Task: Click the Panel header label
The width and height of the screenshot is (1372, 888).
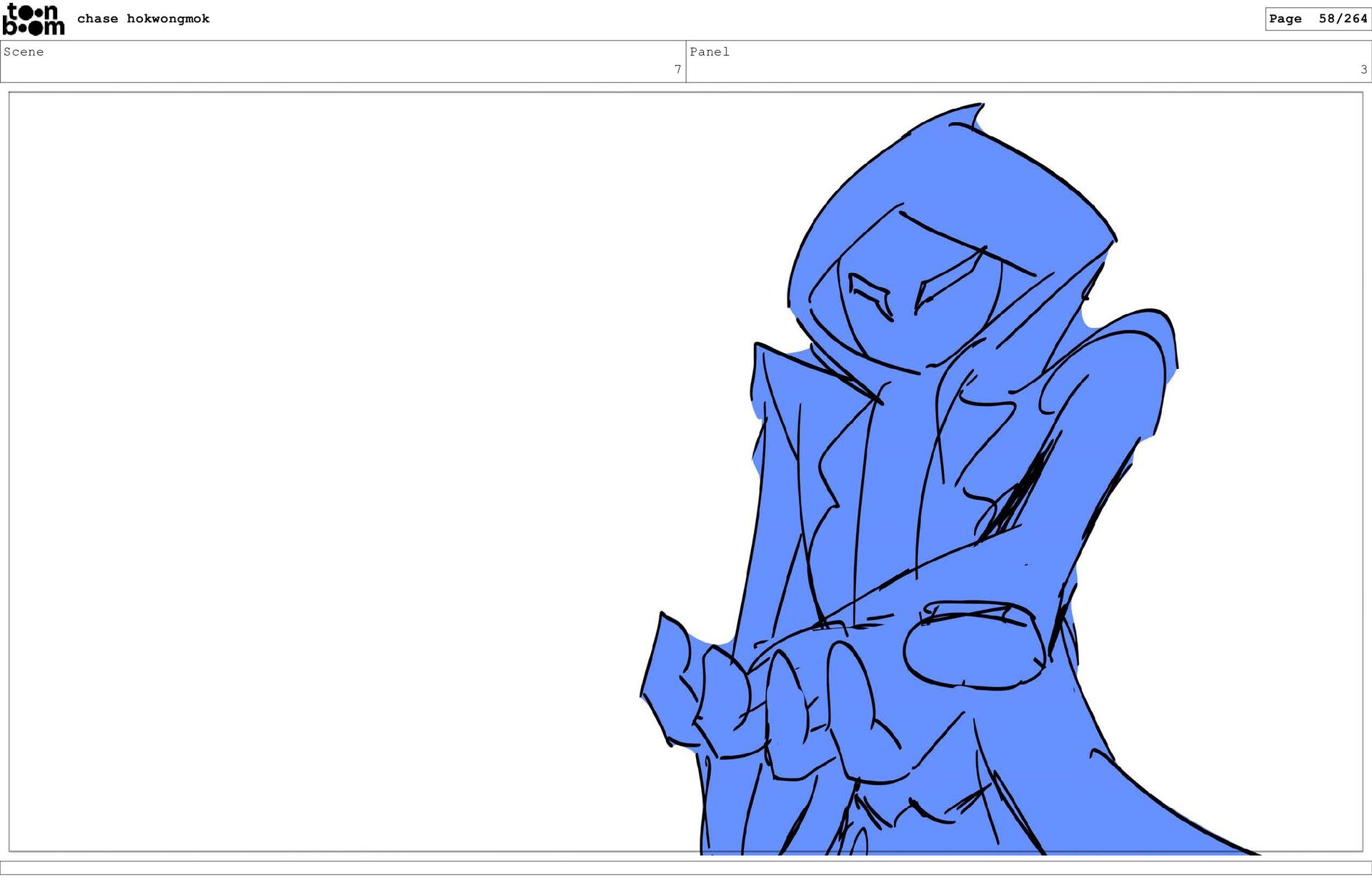Action: point(709,51)
